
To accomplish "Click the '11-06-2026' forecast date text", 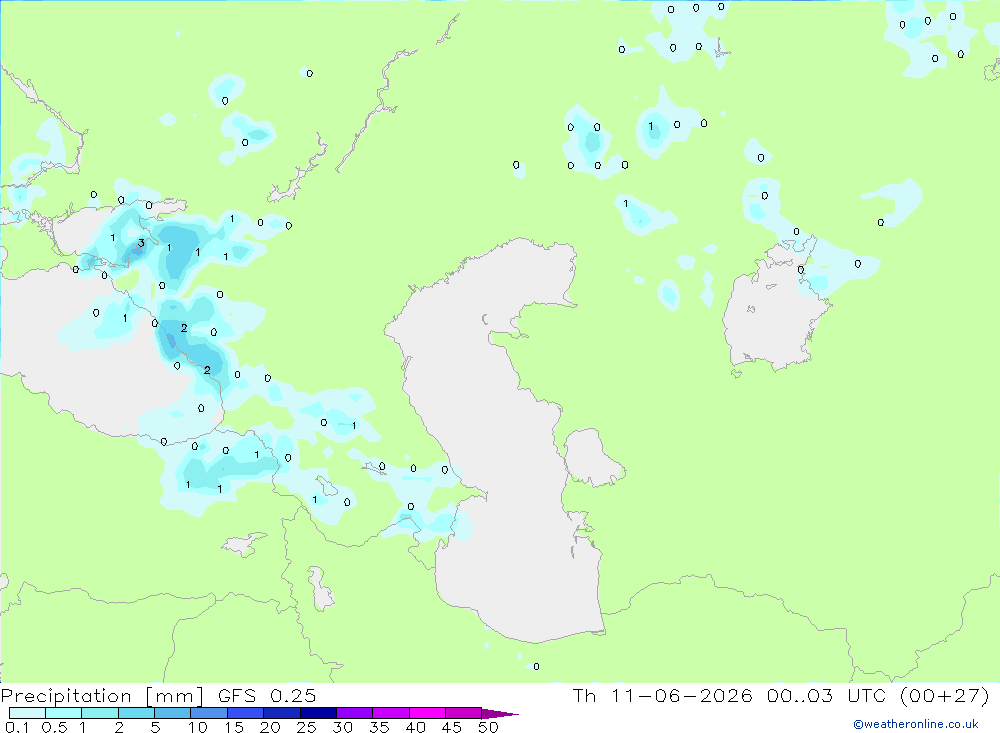I will (681, 696).
